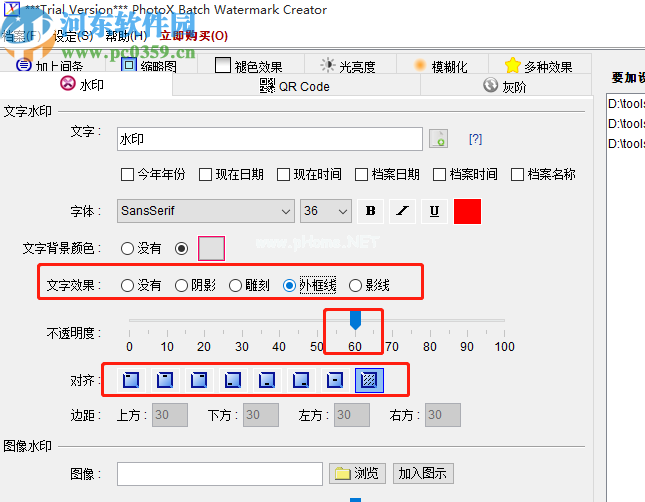Expand the font size 36 dropdown
Screen dimensions: 645x502
pos(326,211)
